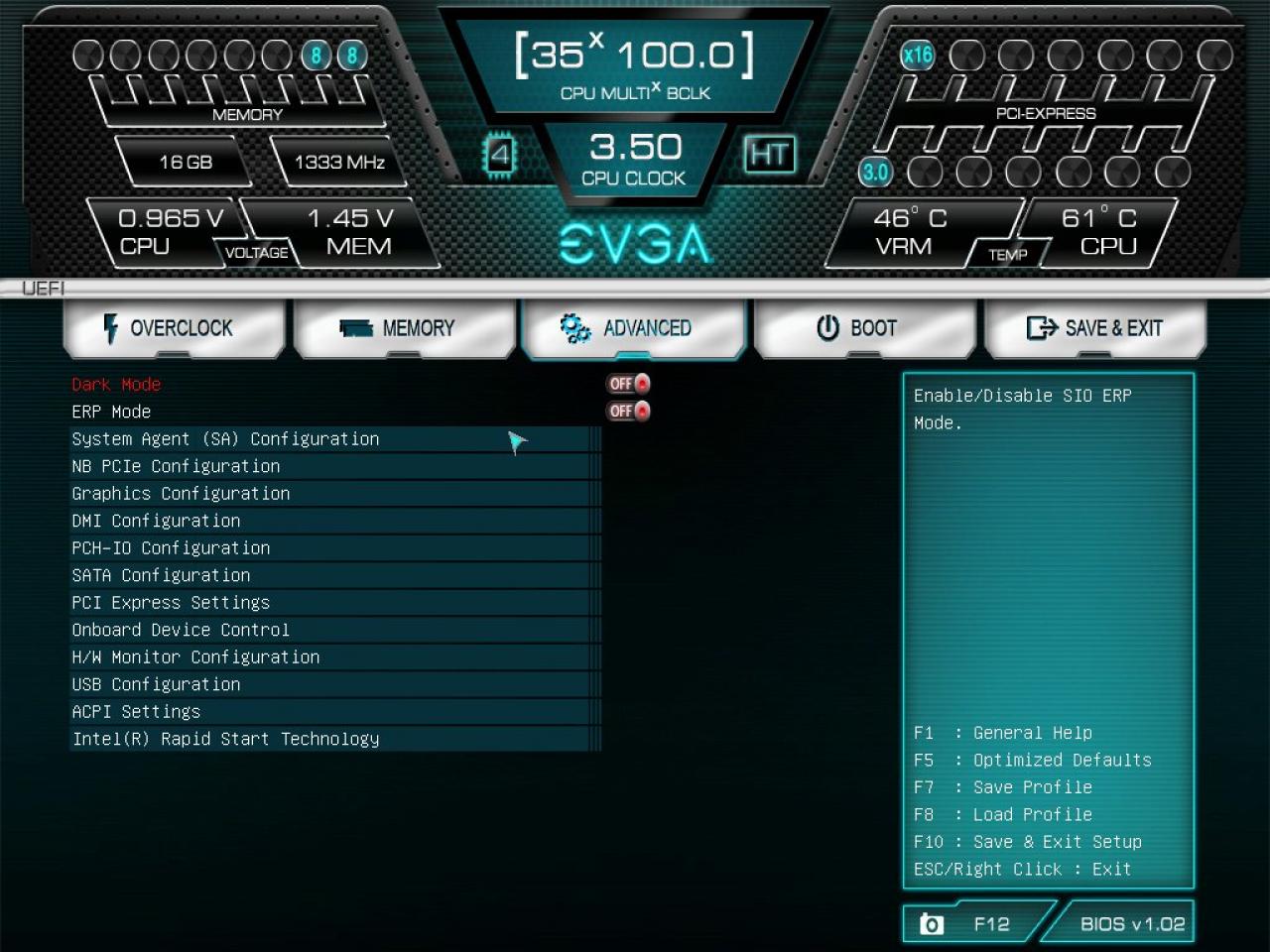Open System Agent (SA) Configuration
Screen dimensions: 1270x952
(x=335, y=439)
